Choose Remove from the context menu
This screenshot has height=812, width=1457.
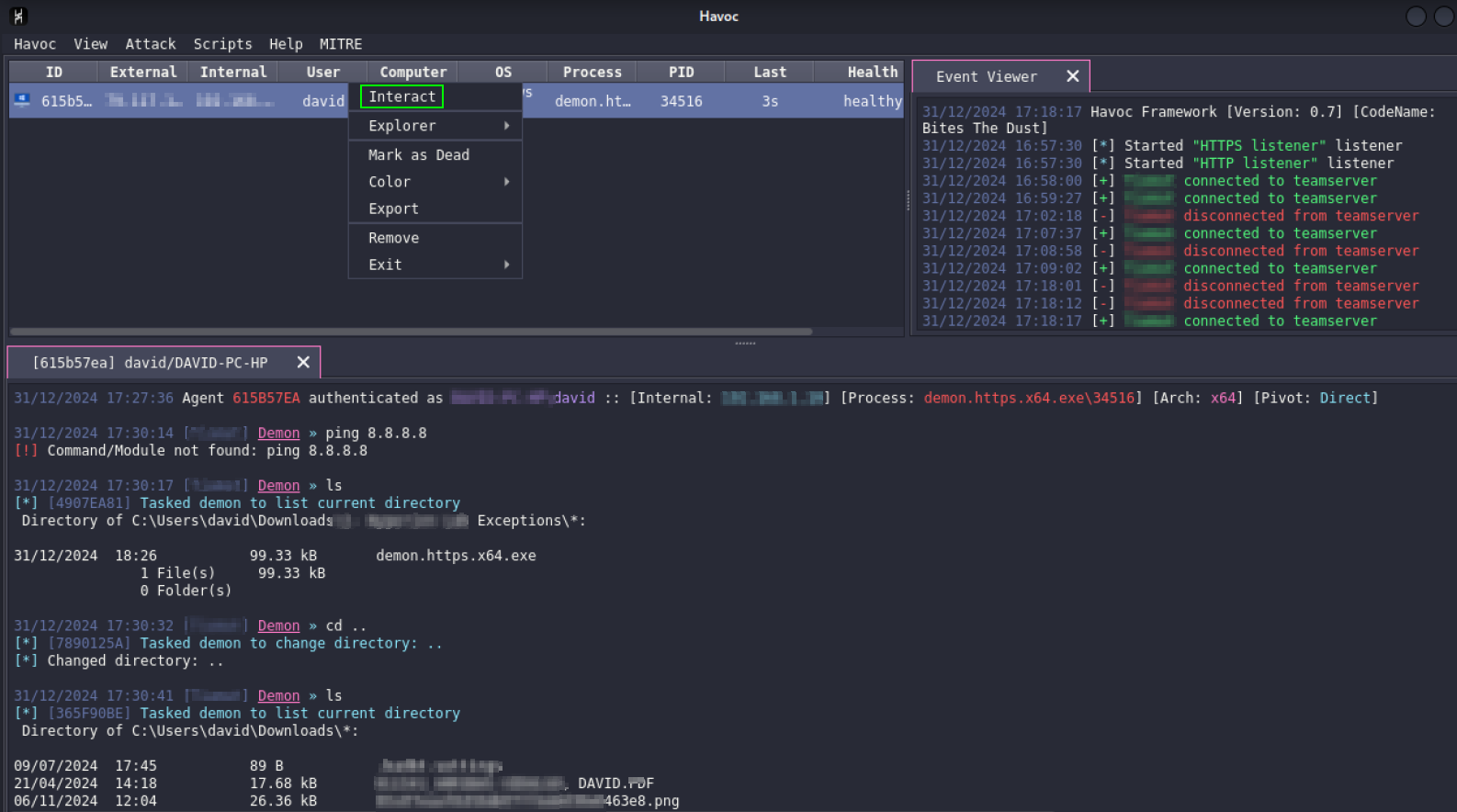click(435, 238)
